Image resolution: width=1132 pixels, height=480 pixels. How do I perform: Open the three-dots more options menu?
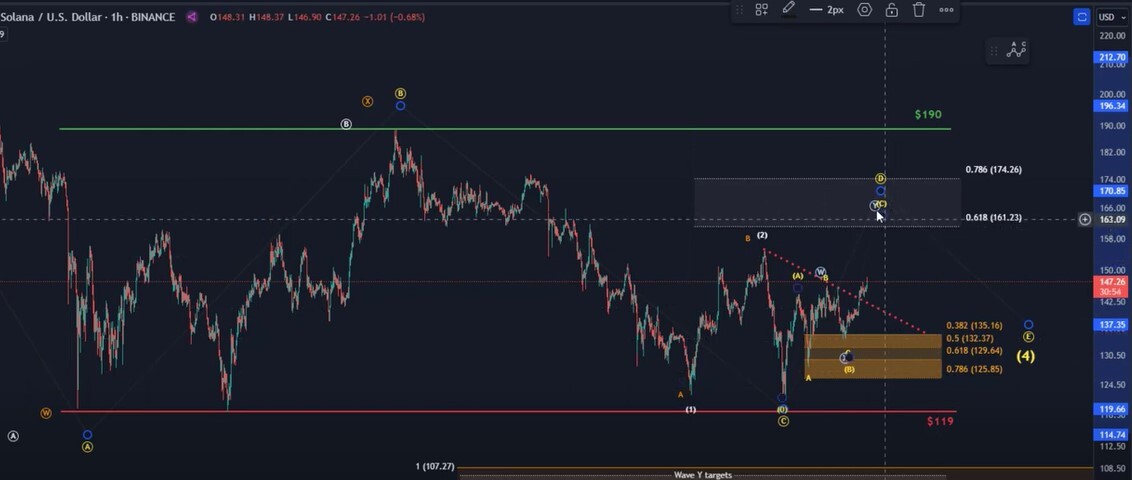(x=946, y=9)
